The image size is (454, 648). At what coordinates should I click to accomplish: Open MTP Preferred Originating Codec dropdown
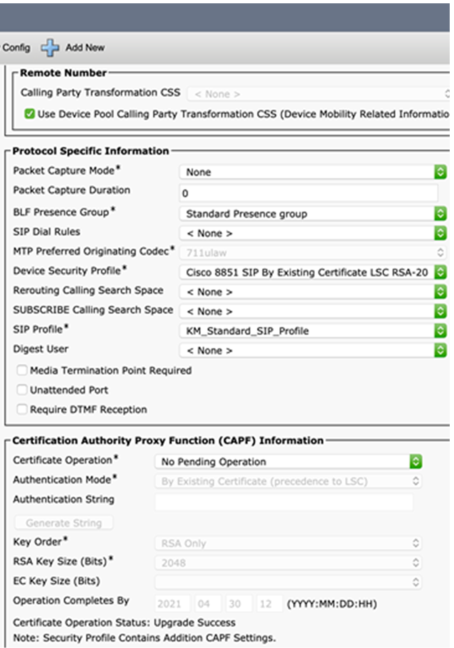[x=313, y=253]
